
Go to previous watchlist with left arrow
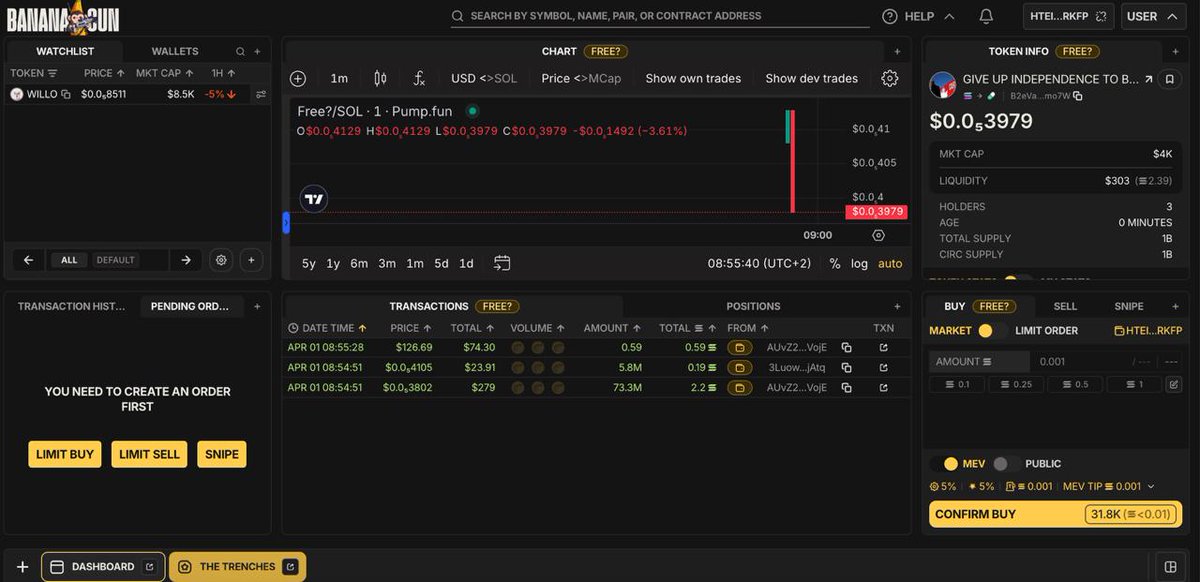coord(28,260)
